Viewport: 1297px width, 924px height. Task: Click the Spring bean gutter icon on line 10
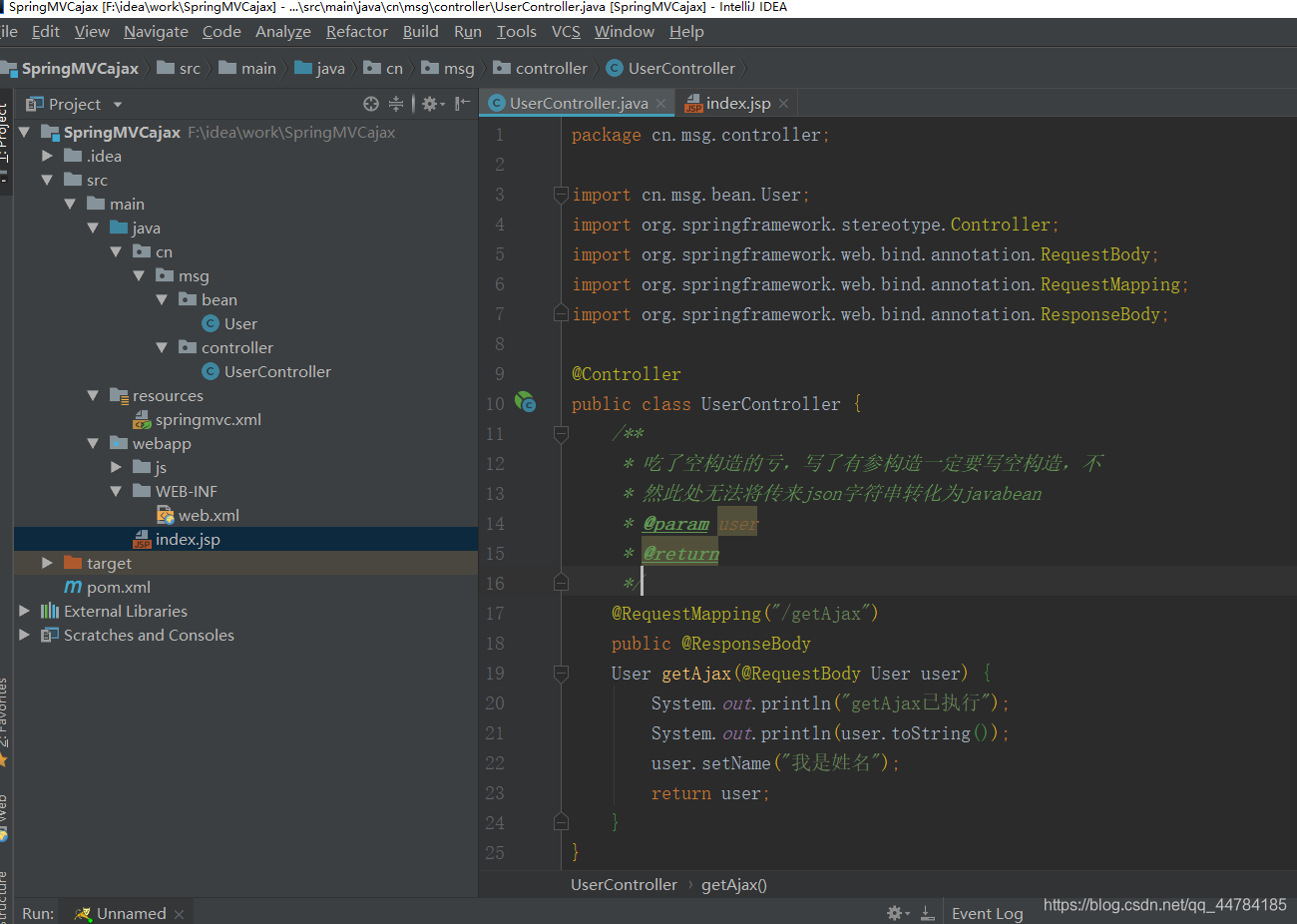coord(525,402)
